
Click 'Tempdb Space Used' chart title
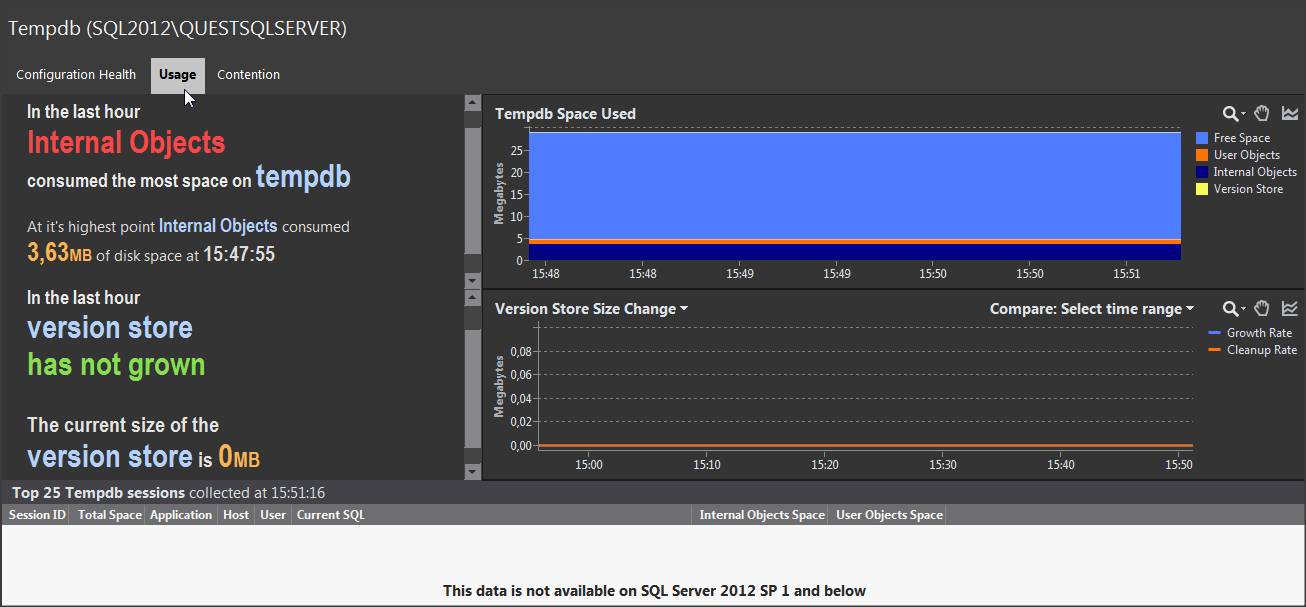[565, 114]
